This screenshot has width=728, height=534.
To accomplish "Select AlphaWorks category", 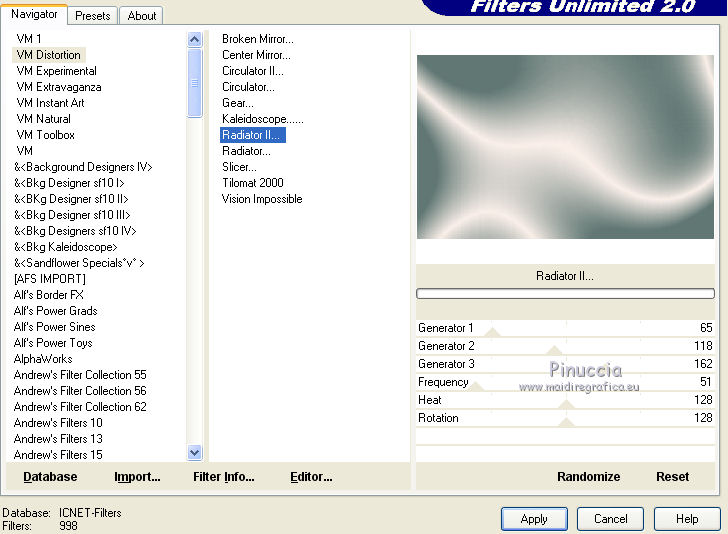I will (x=43, y=359).
